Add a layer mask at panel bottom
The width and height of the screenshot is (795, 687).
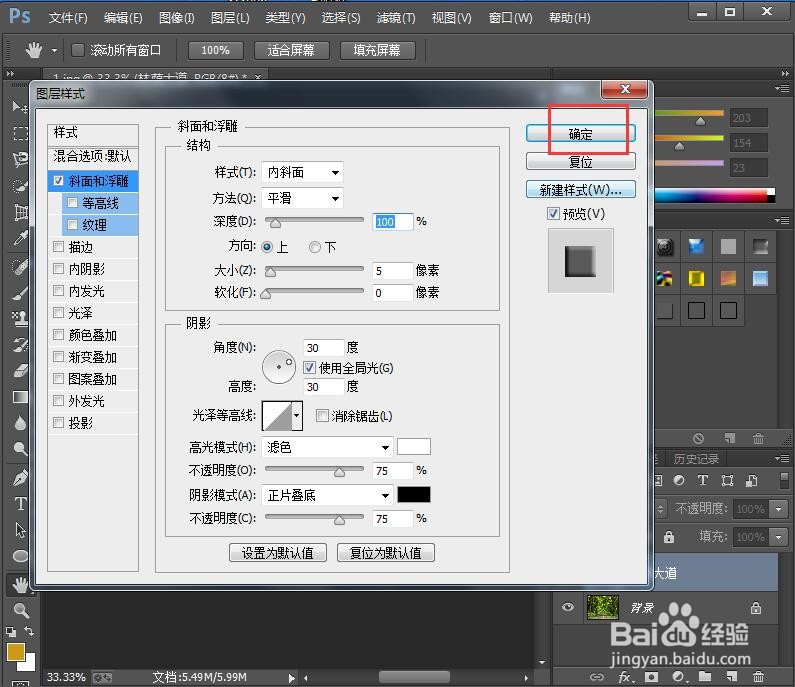(x=652, y=676)
